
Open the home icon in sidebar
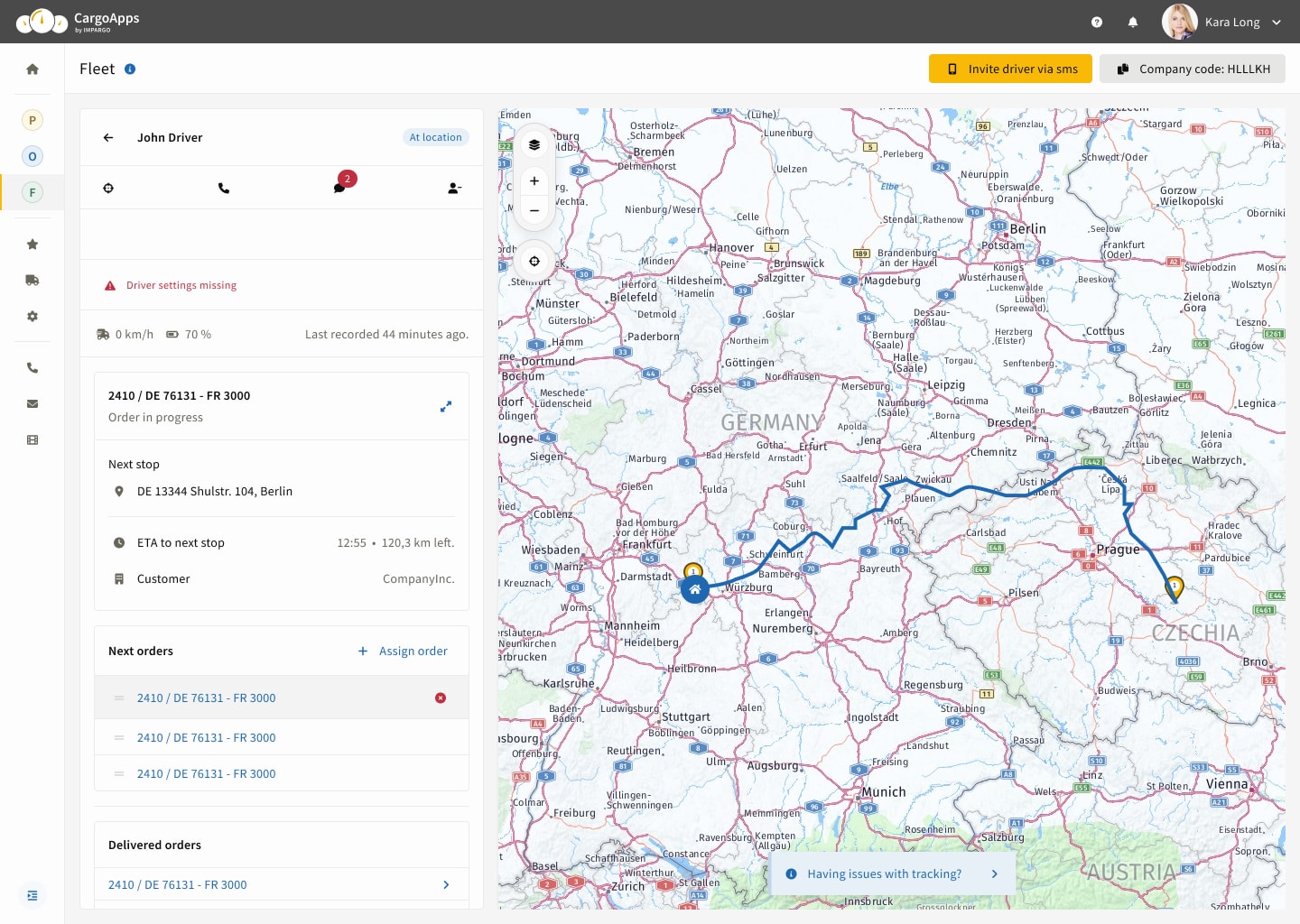[32, 69]
